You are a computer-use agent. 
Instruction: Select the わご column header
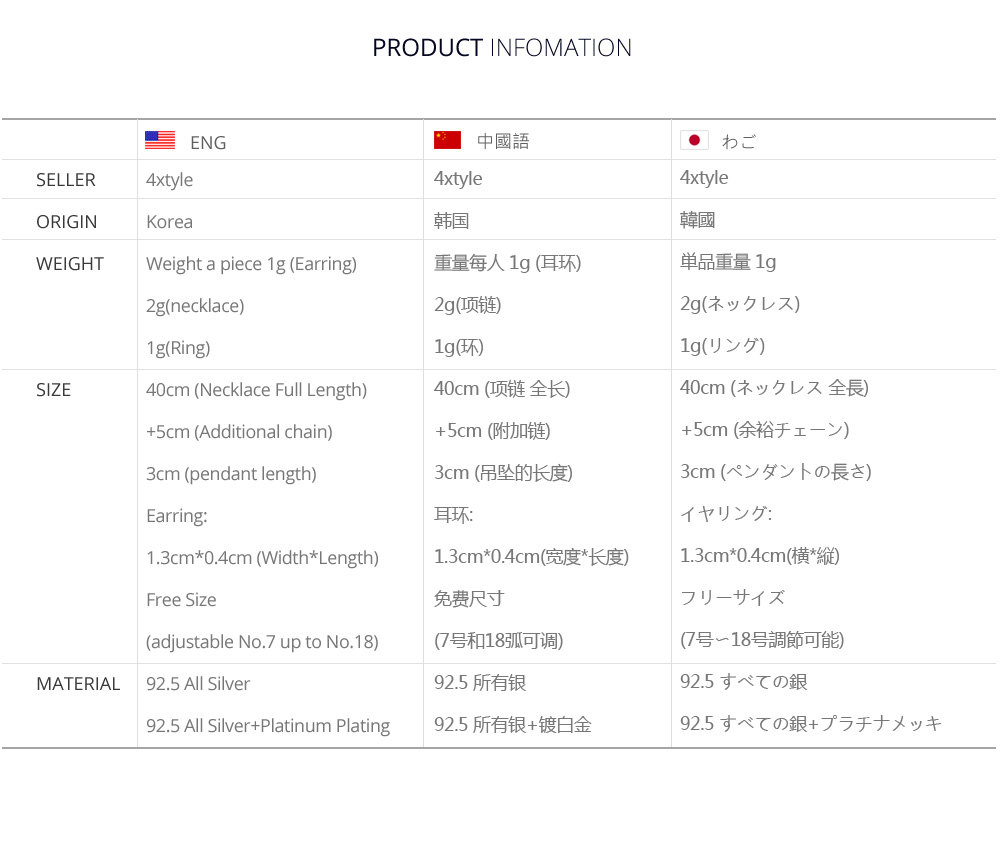(739, 141)
